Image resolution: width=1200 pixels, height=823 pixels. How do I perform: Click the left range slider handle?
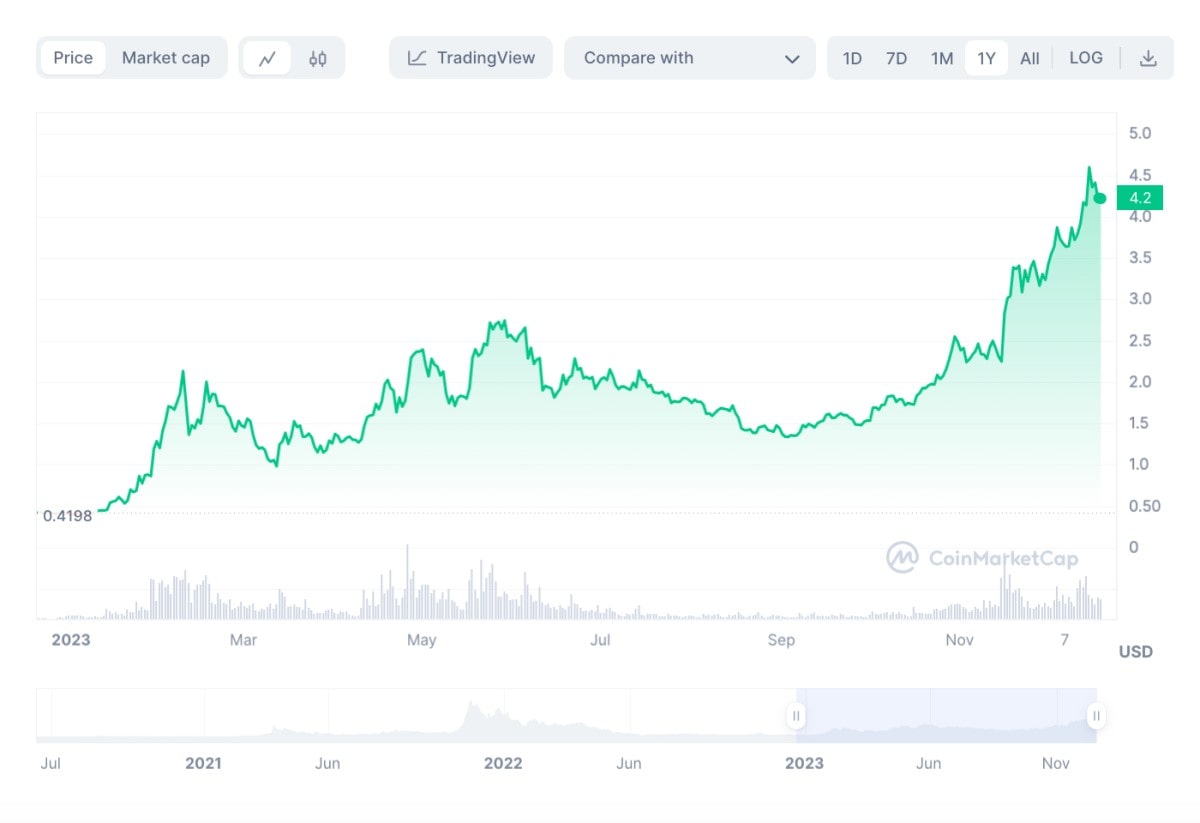tap(796, 716)
